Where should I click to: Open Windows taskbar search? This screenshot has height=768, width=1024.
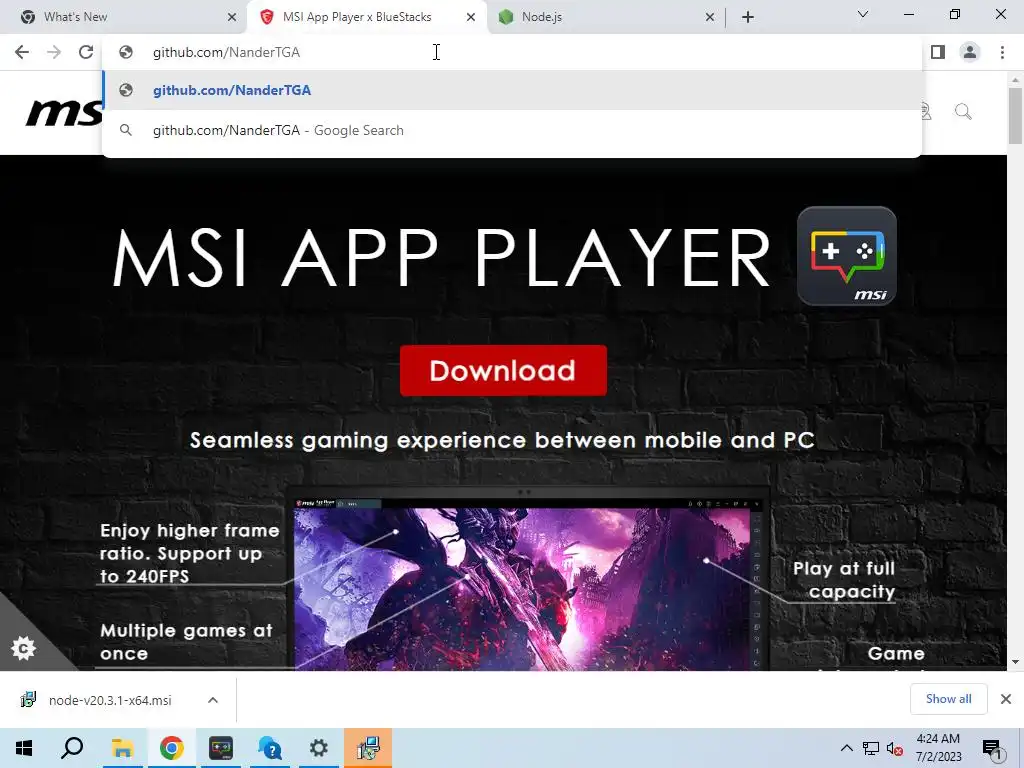click(72, 748)
